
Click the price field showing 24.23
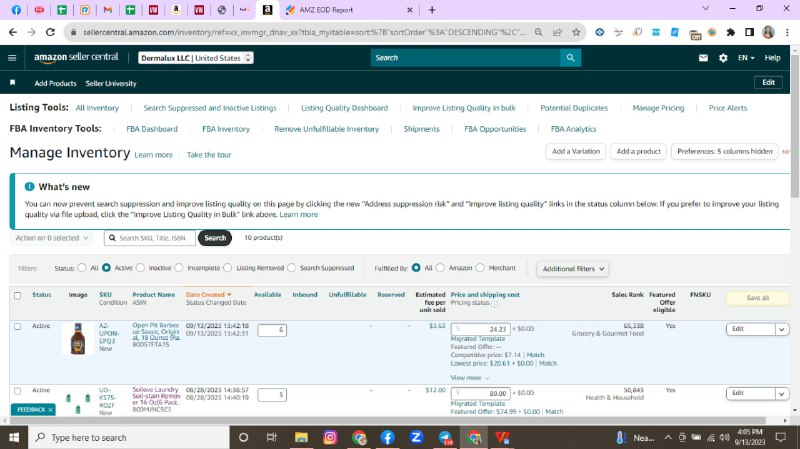(481, 329)
